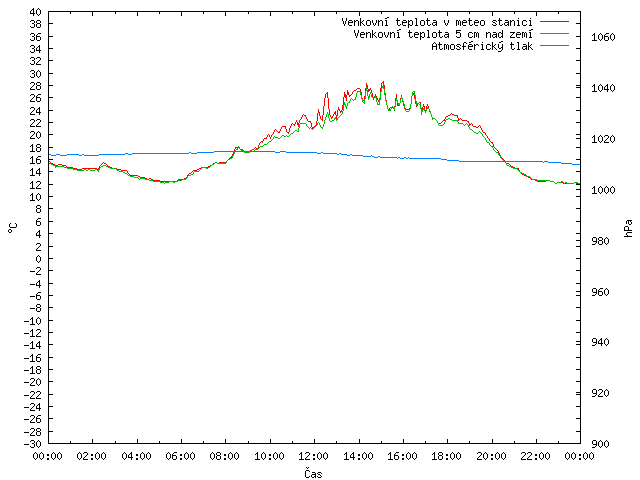Click the x-axis title 'Čas'
This screenshot has width=640, height=480.
313,473
